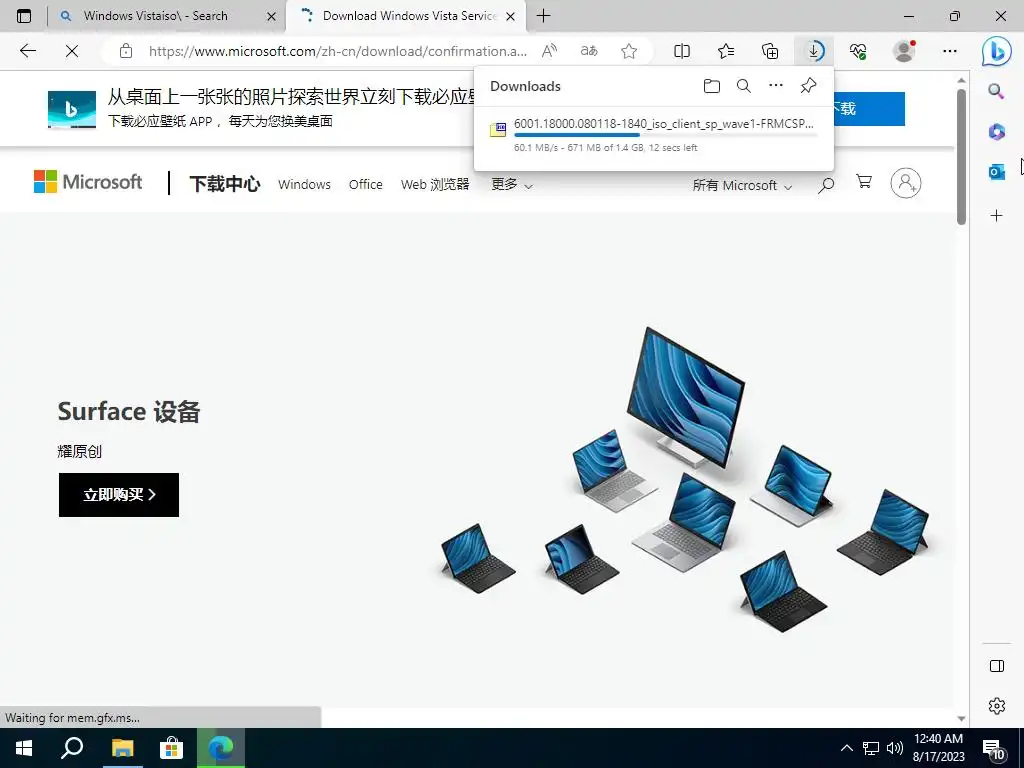Image resolution: width=1024 pixels, height=768 pixels.
Task: Open Collections panel
Action: 770,51
